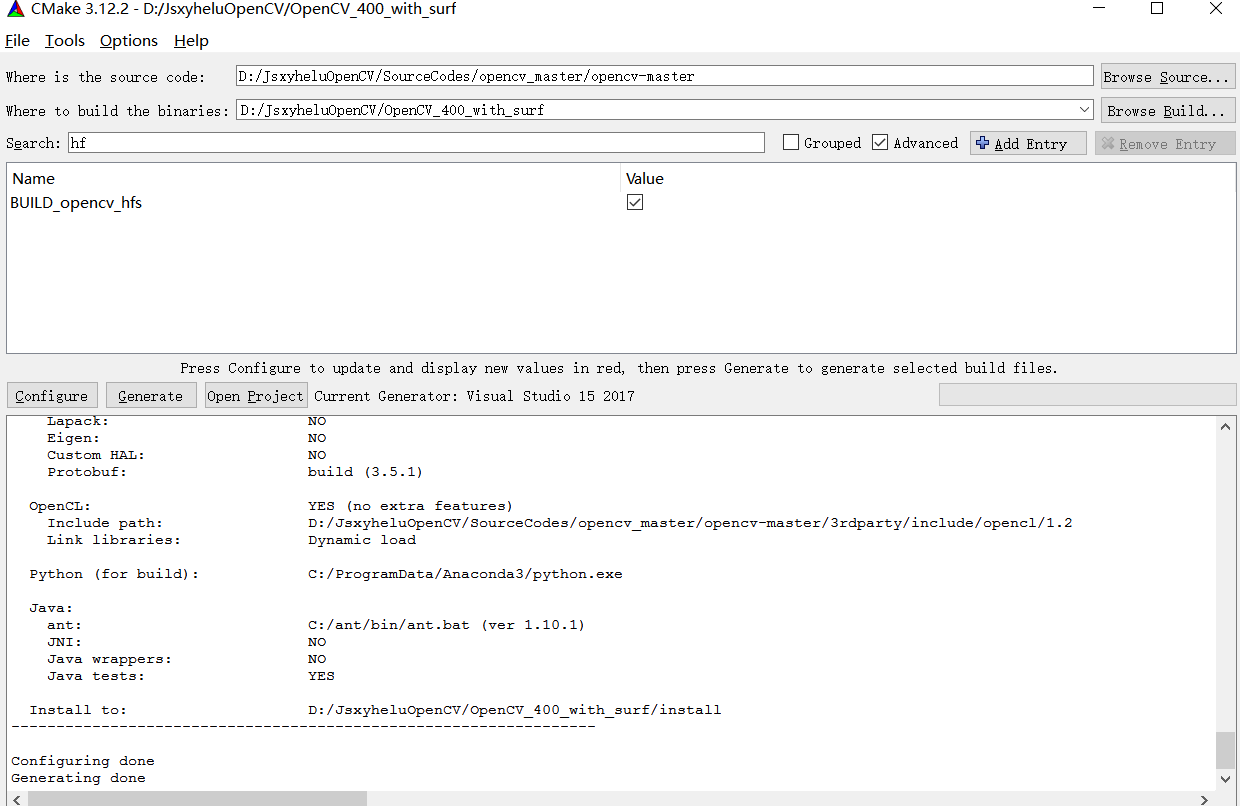Image resolution: width=1240 pixels, height=806 pixels.
Task: Click the Open Project button
Action: tap(255, 395)
